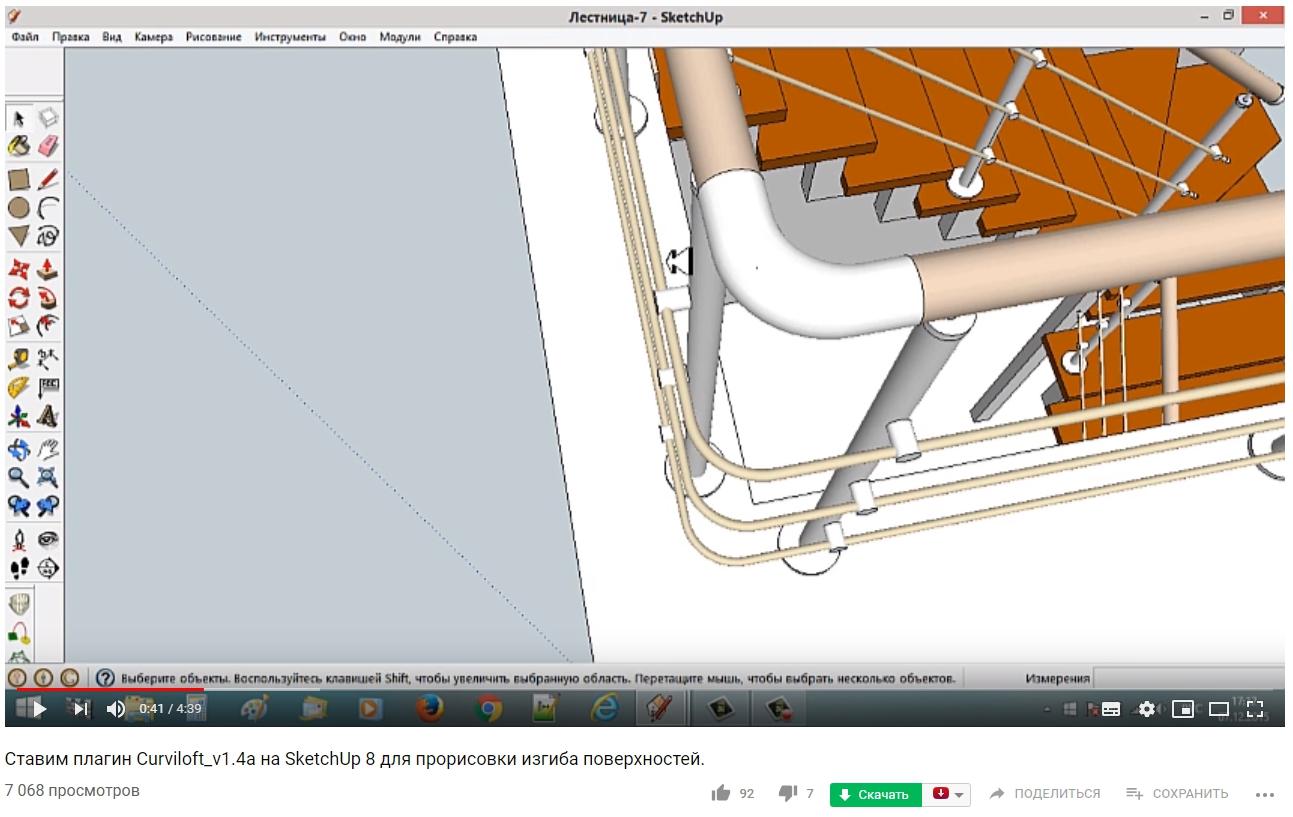Click the Orbit camera tool
Screen dimensions: 1293x817
[x=19, y=449]
